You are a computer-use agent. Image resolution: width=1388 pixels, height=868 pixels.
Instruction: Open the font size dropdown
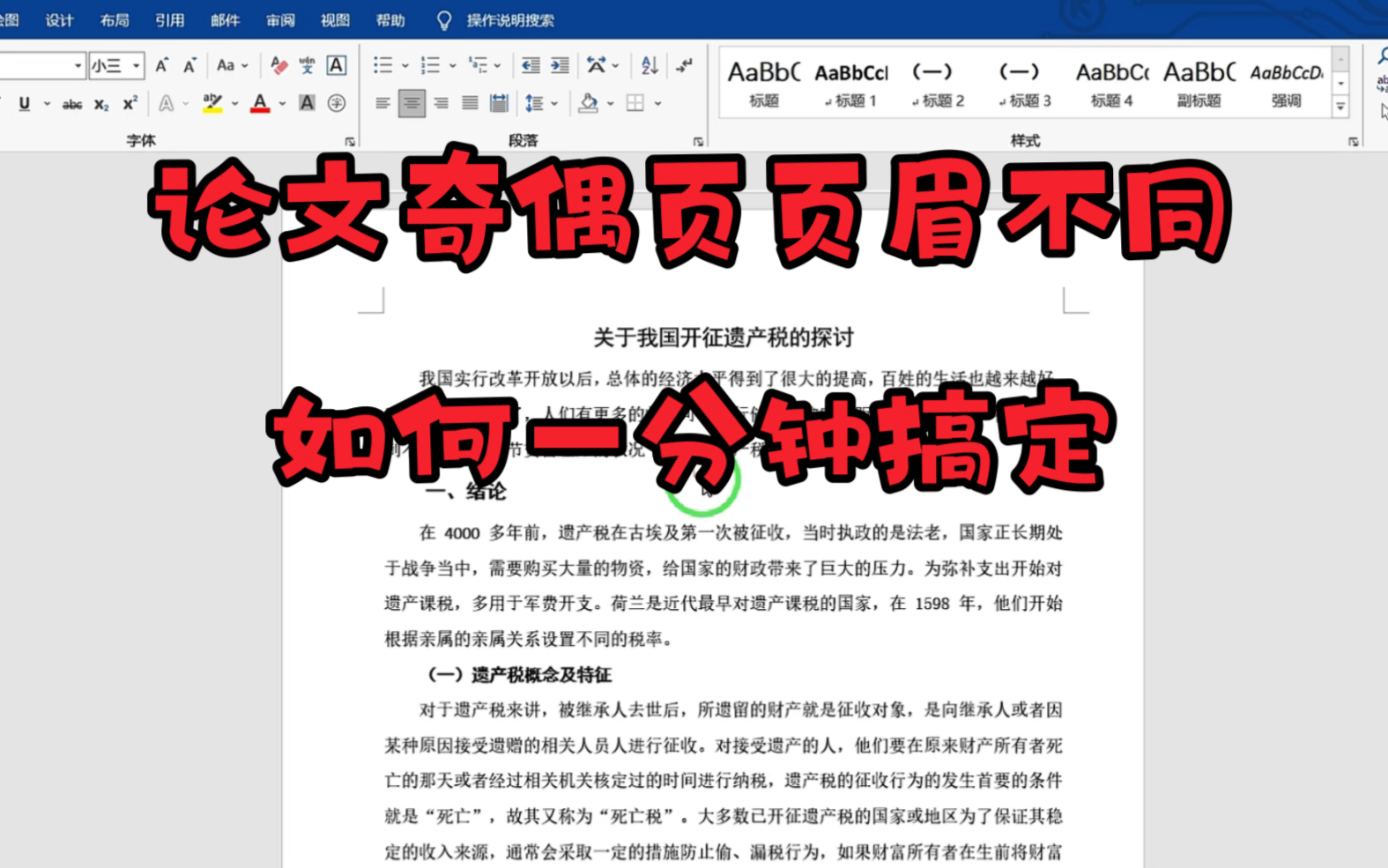click(136, 66)
